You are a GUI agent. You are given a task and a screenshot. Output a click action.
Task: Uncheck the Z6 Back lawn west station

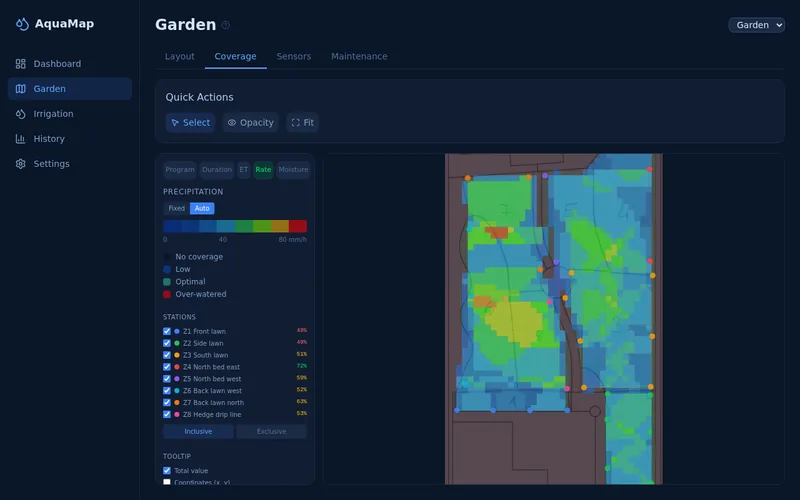(x=167, y=391)
